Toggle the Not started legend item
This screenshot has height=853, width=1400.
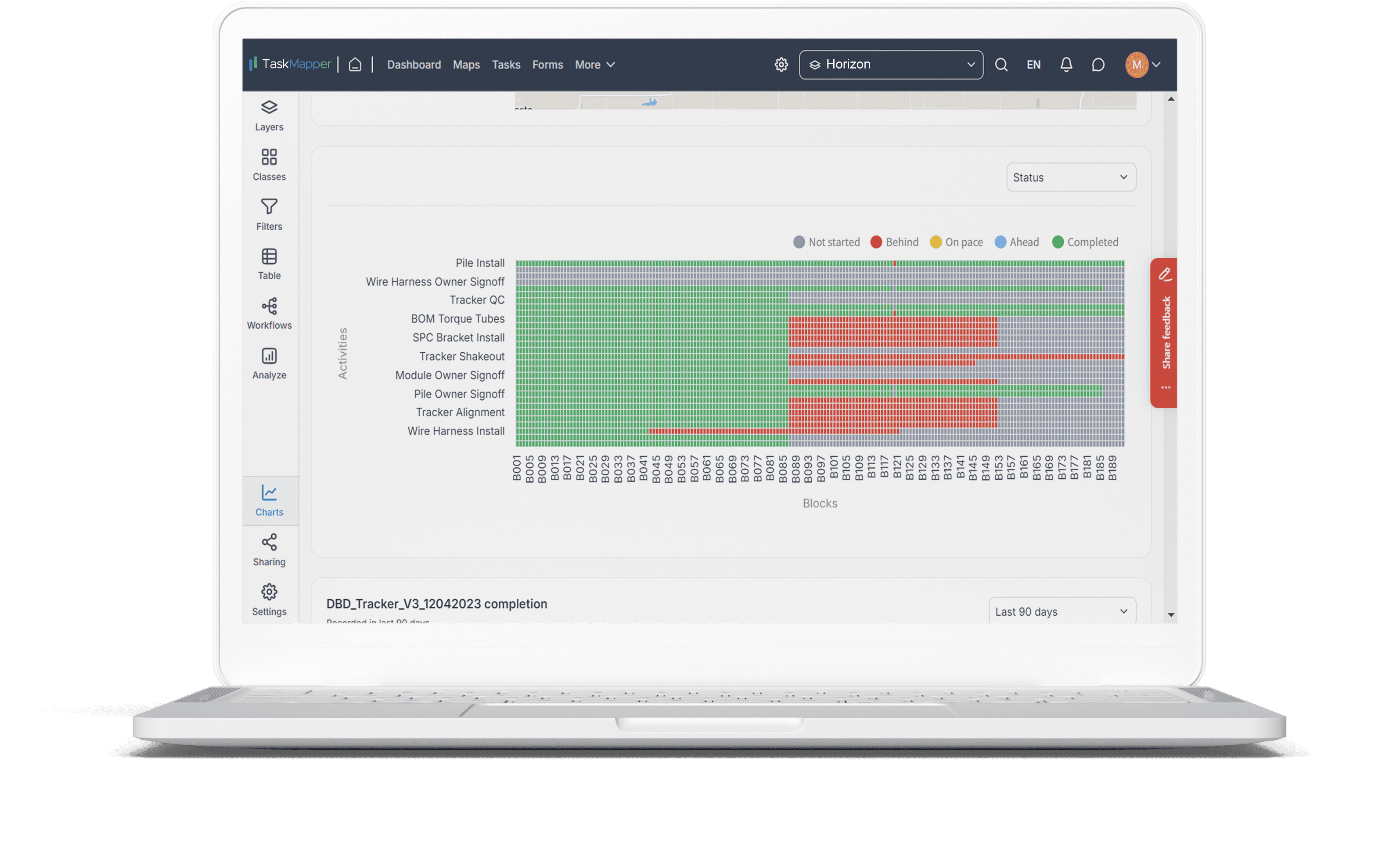826,242
